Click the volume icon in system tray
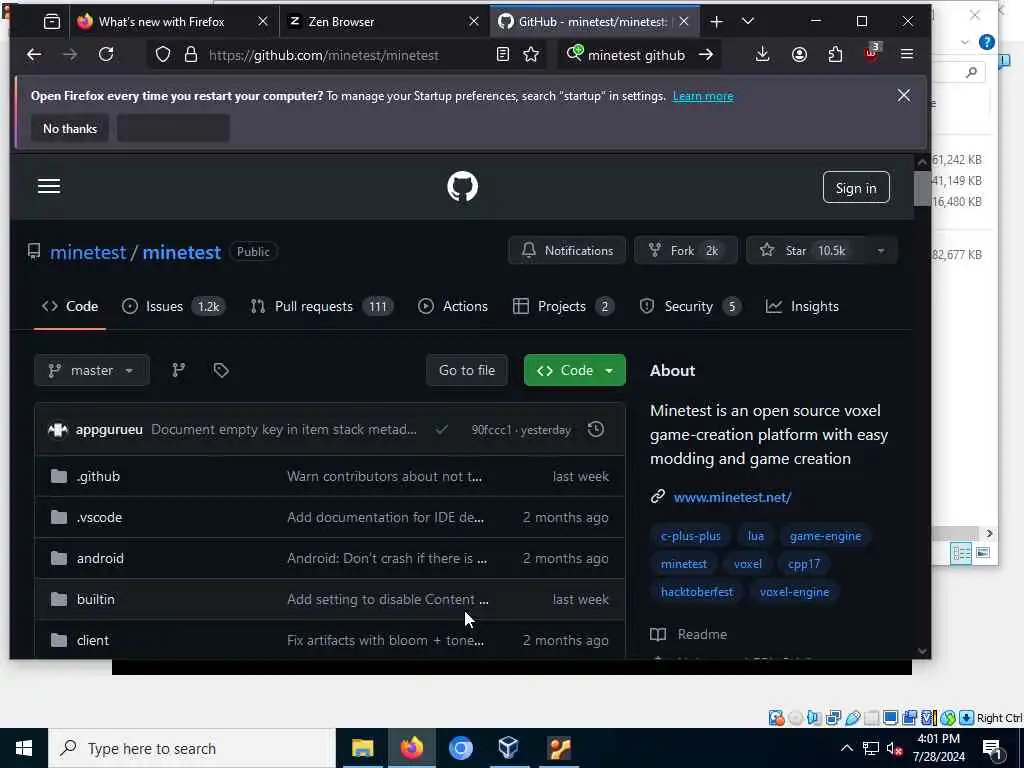 click(x=894, y=748)
